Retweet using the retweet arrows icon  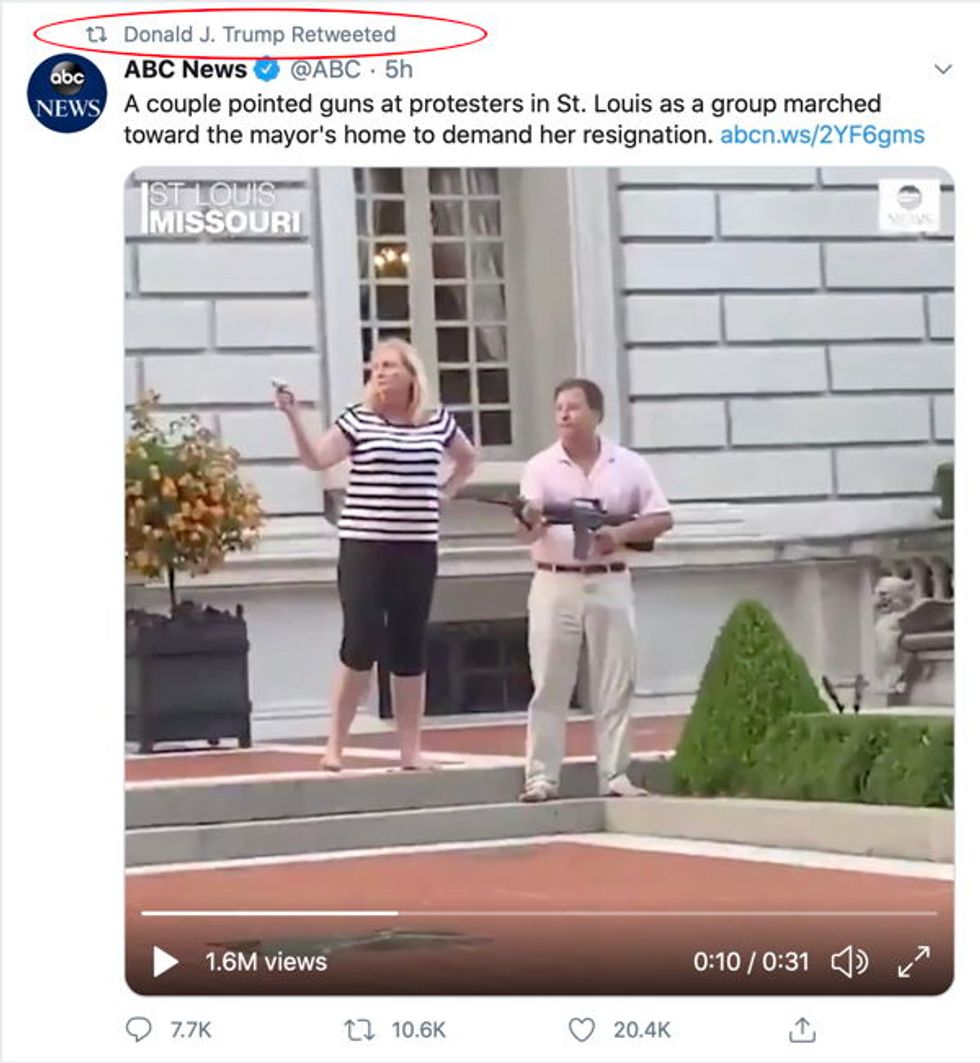[x=358, y=1030]
